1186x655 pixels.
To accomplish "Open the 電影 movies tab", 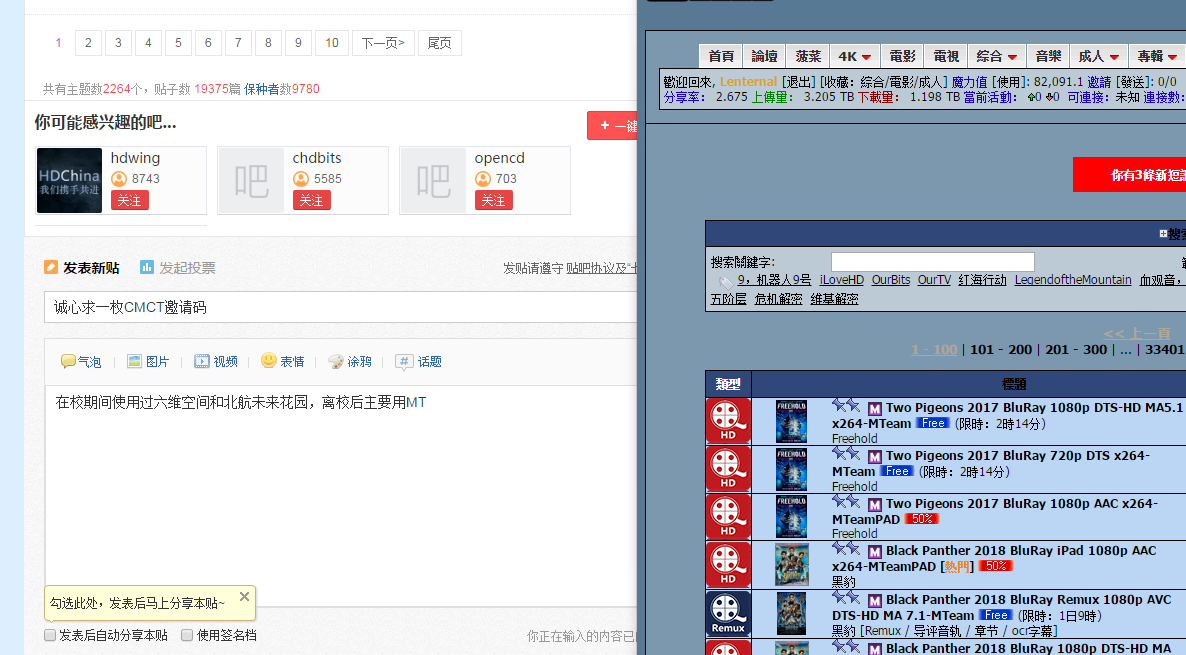I will click(902, 56).
